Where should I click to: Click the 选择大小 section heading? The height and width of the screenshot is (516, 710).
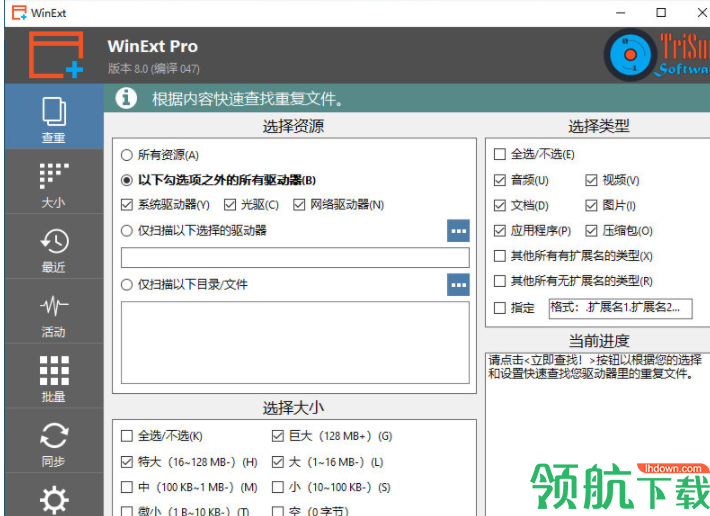293,408
